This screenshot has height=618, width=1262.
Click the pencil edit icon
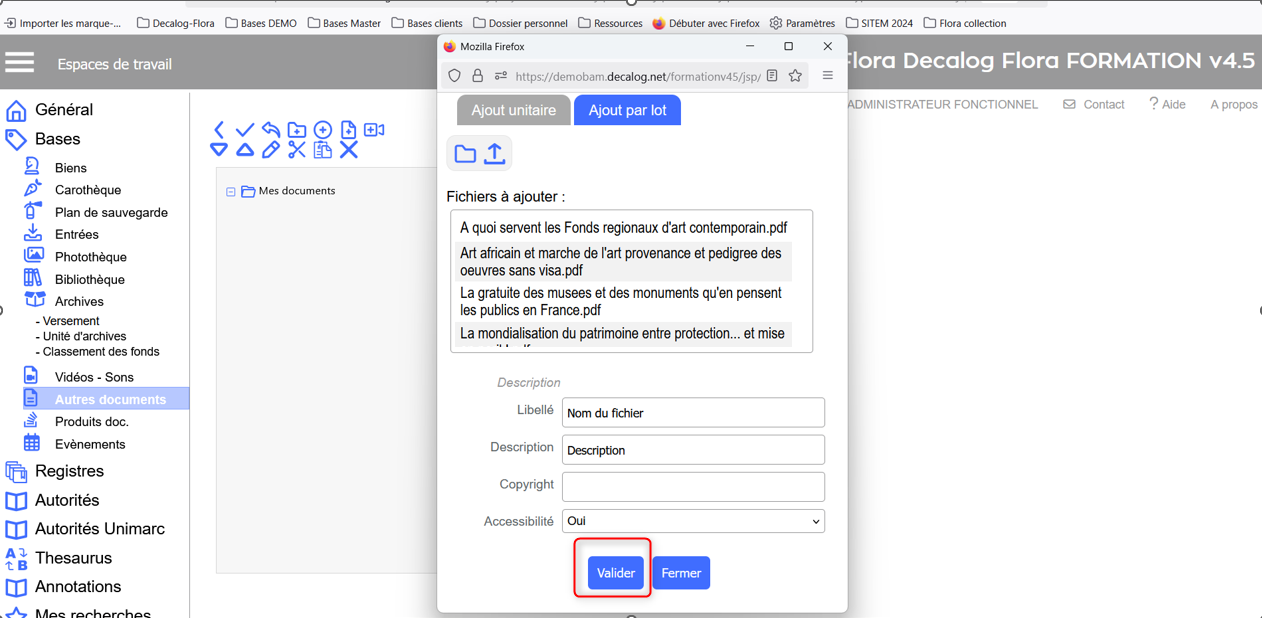271,150
